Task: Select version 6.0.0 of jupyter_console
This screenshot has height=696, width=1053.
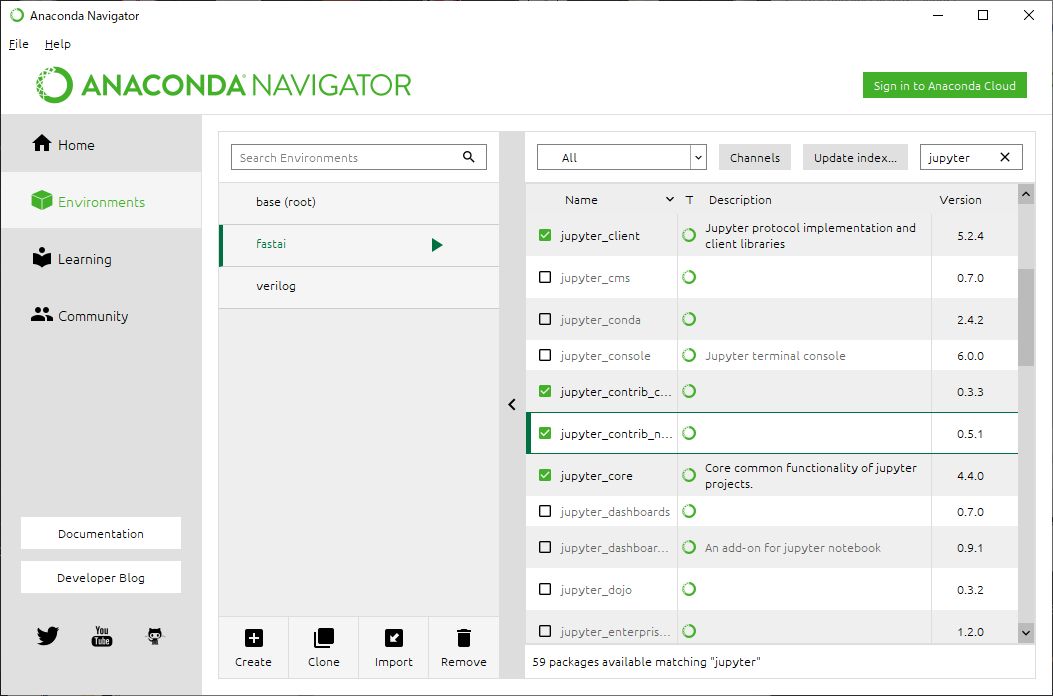Action: click(970, 355)
